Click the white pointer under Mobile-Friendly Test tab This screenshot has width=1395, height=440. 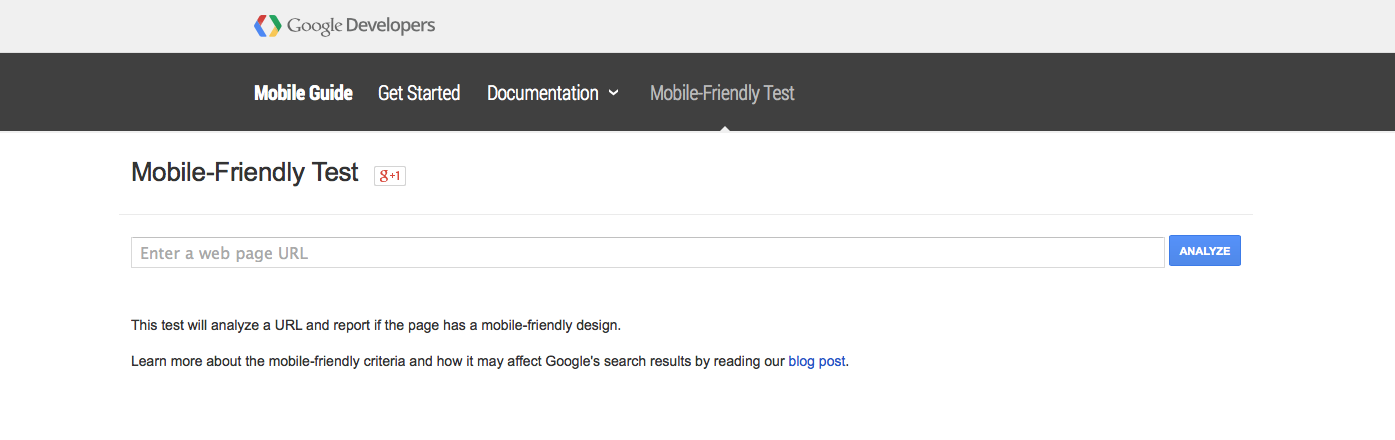pyautogui.click(x=724, y=127)
